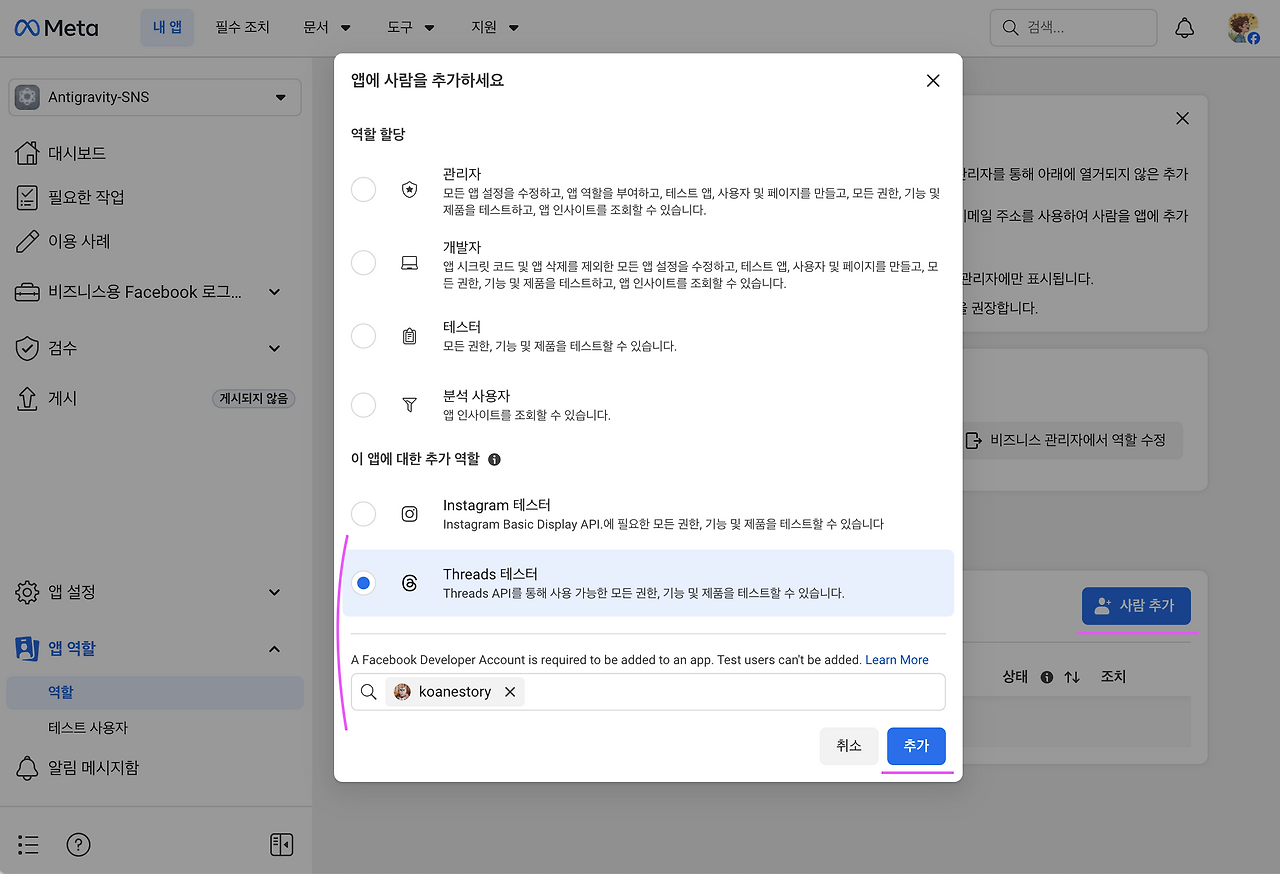Open notifications bell icon
1280x874 pixels.
pos(1184,27)
